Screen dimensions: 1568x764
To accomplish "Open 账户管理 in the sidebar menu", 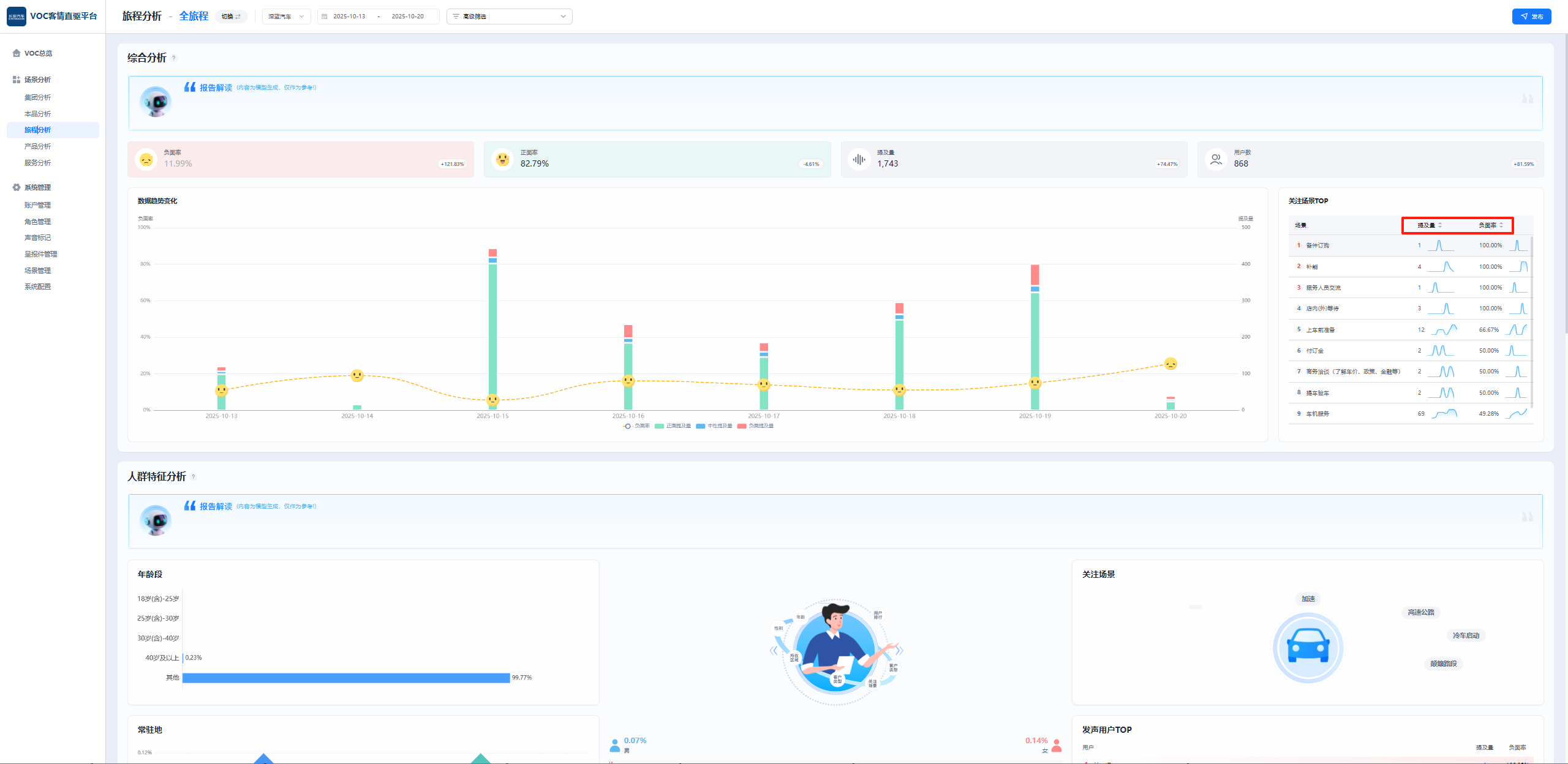I will click(37, 205).
